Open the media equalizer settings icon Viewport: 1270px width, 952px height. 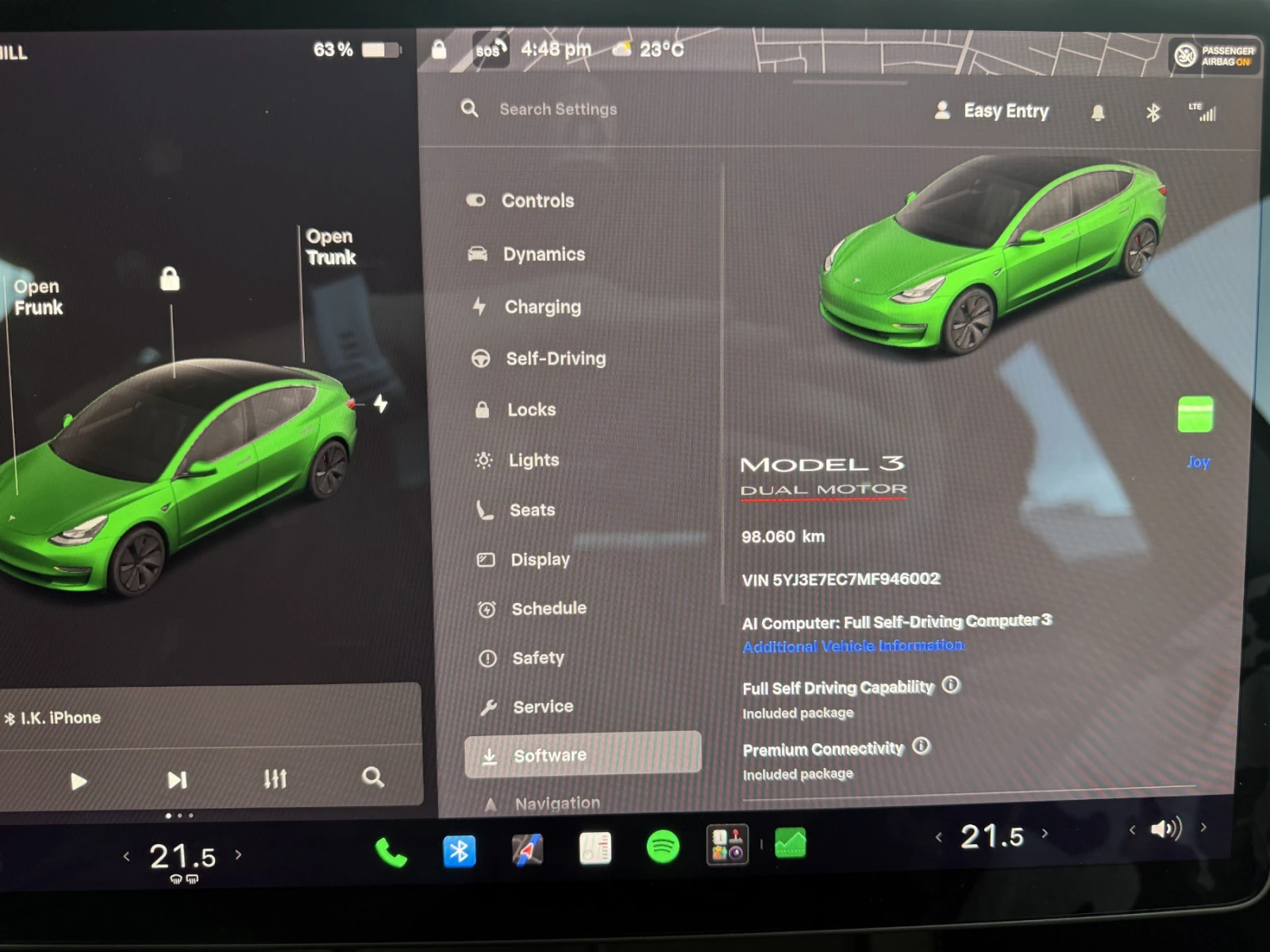(x=275, y=778)
